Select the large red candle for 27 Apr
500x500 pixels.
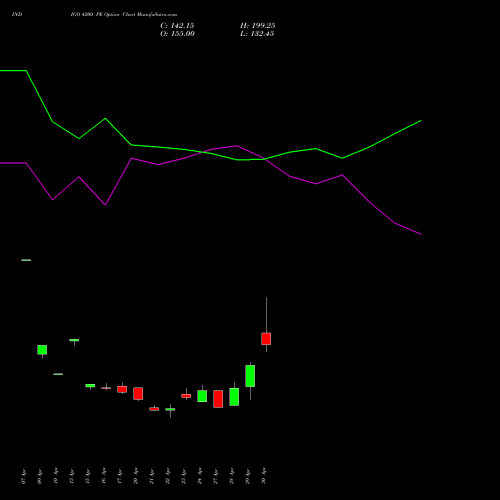tap(218, 399)
